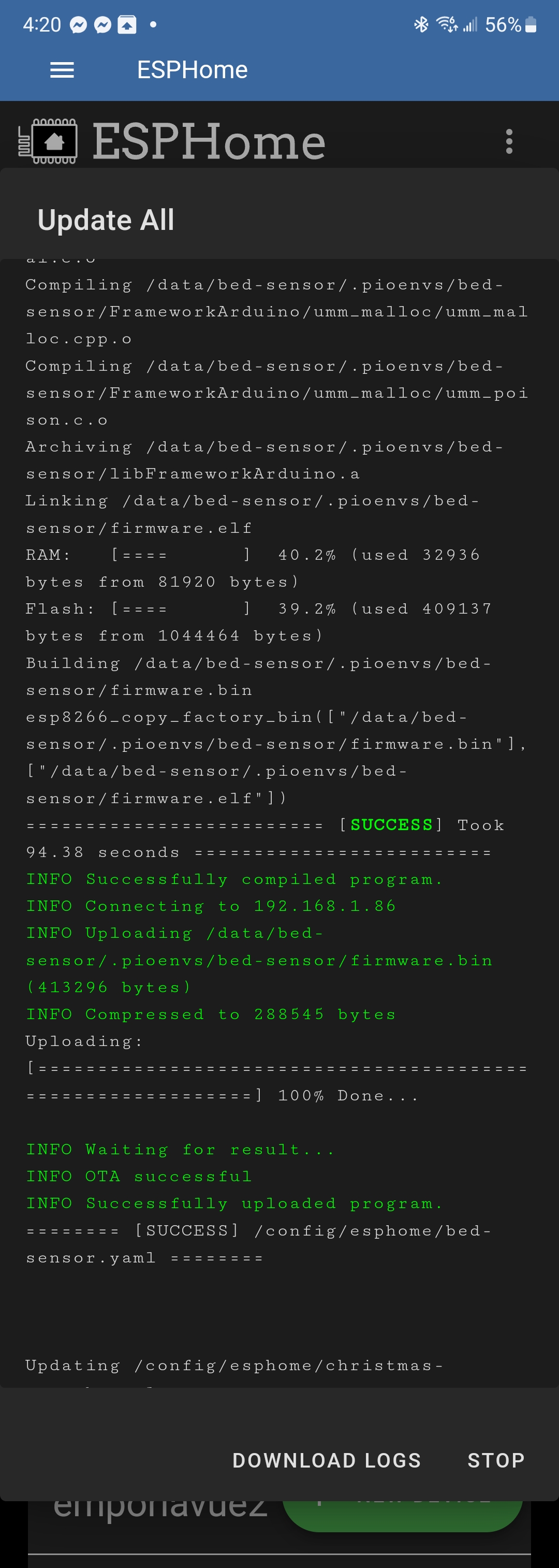Image resolution: width=559 pixels, height=1568 pixels.
Task: Click the green SUCCESS status text
Action: point(391,825)
